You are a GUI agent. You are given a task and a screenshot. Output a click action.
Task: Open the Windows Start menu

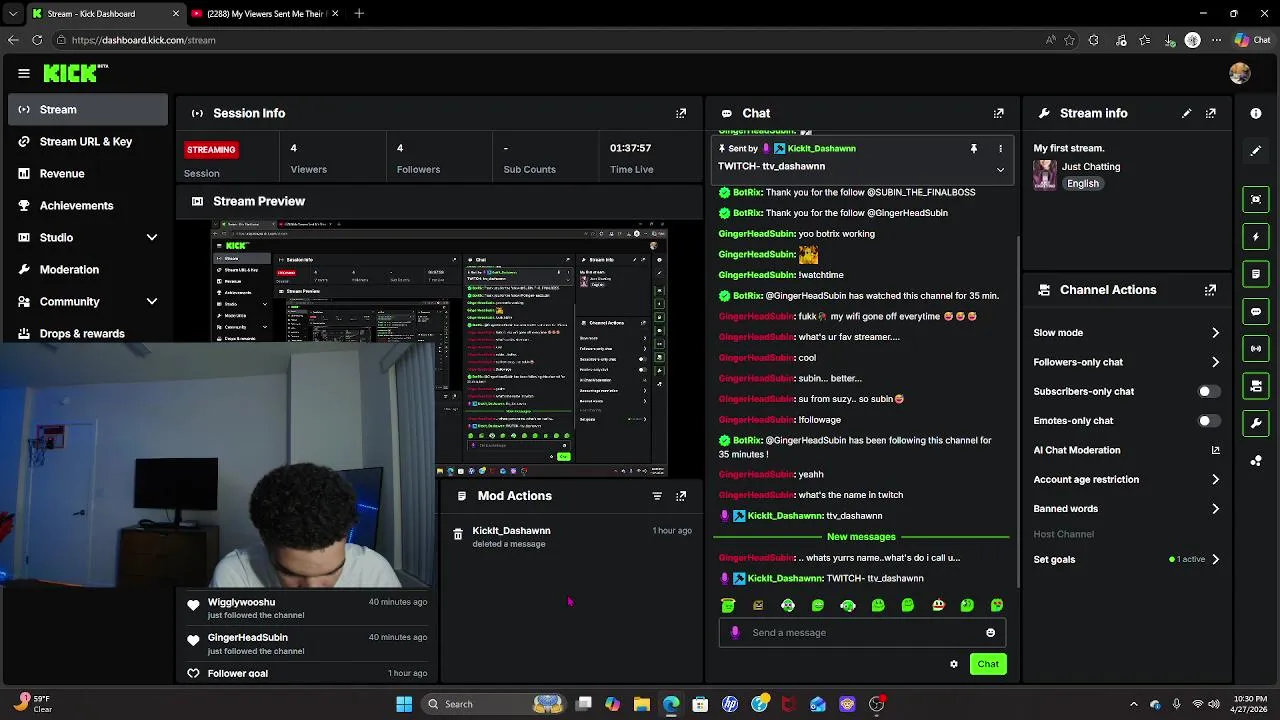click(404, 704)
